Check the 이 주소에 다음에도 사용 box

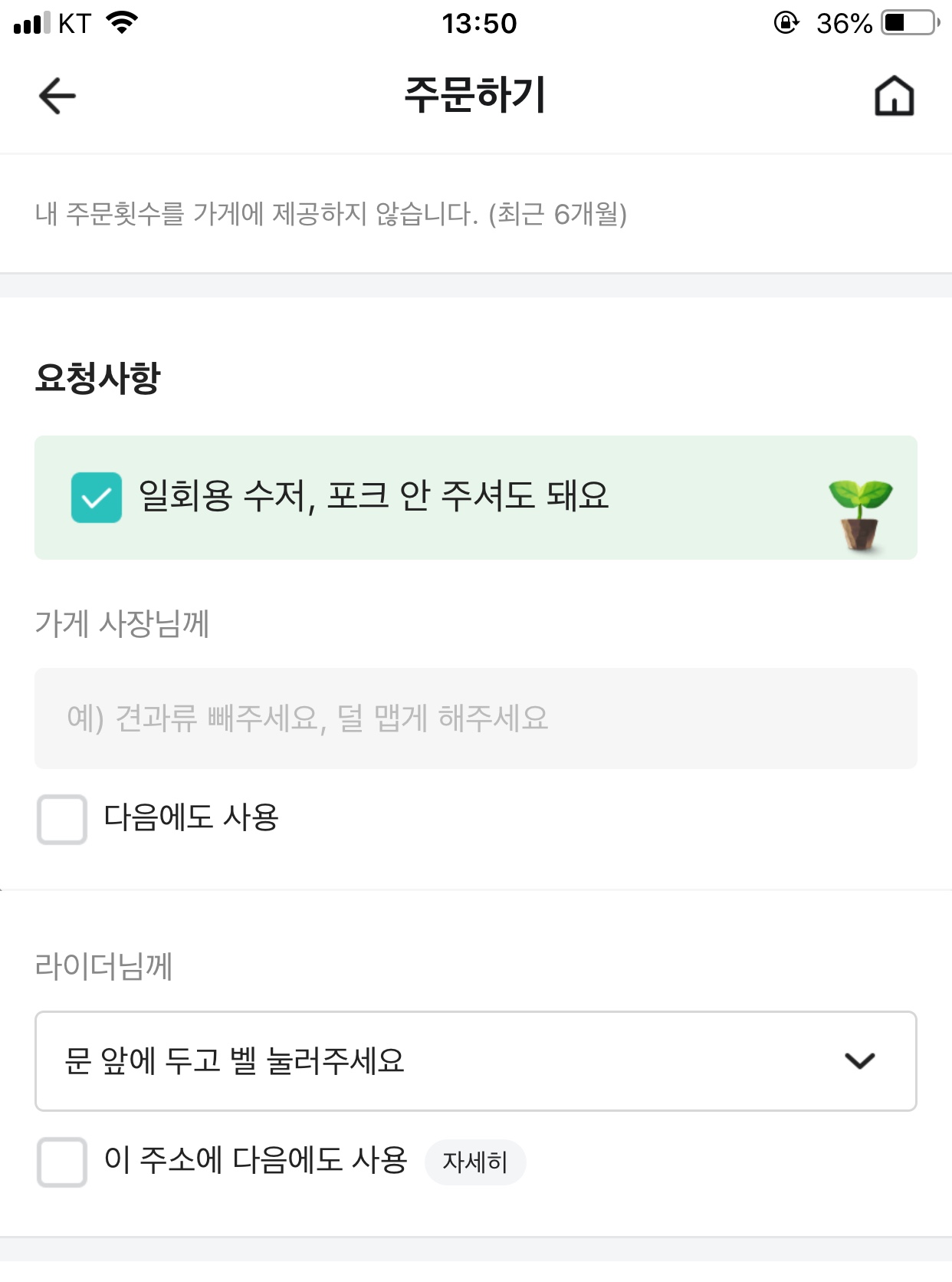(x=62, y=1162)
